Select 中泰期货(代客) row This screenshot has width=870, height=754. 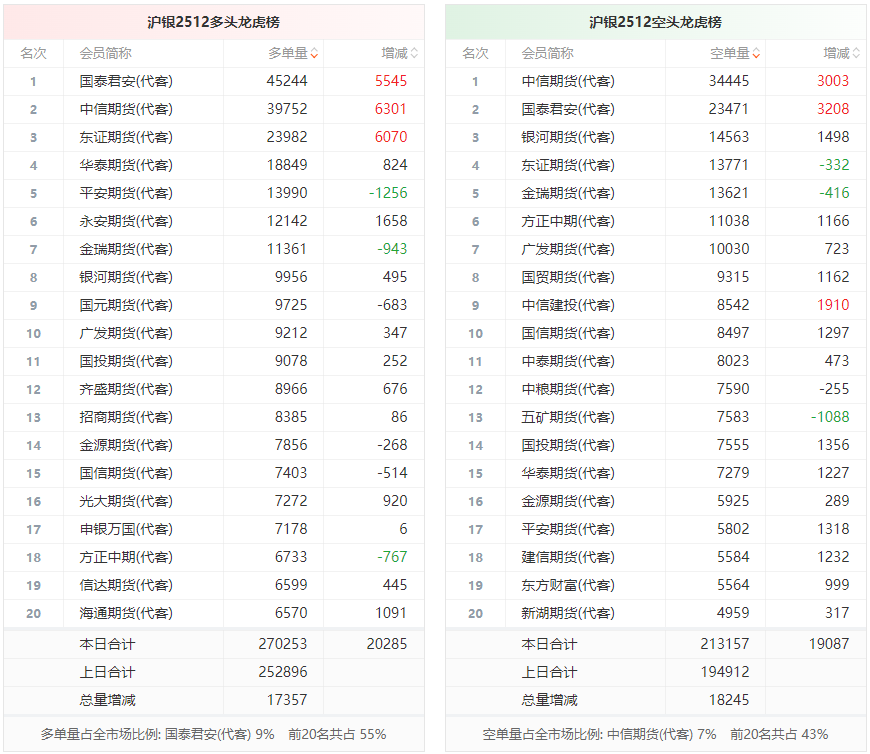(x=656, y=361)
